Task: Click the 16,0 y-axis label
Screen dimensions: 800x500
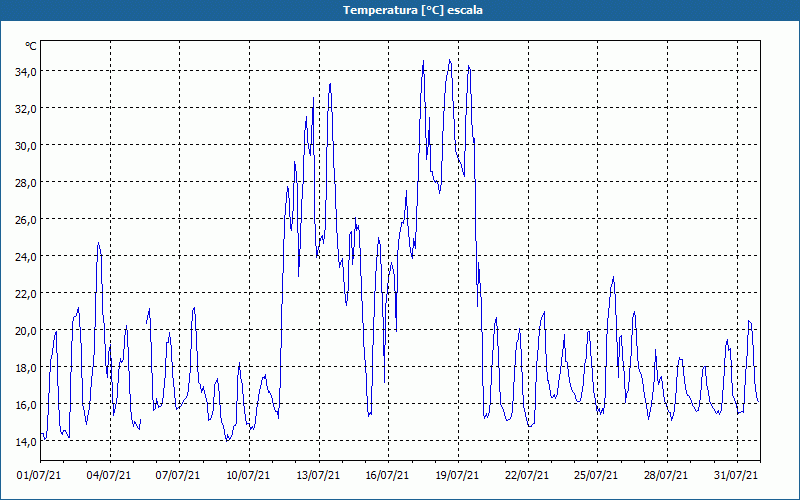Action: click(25, 405)
